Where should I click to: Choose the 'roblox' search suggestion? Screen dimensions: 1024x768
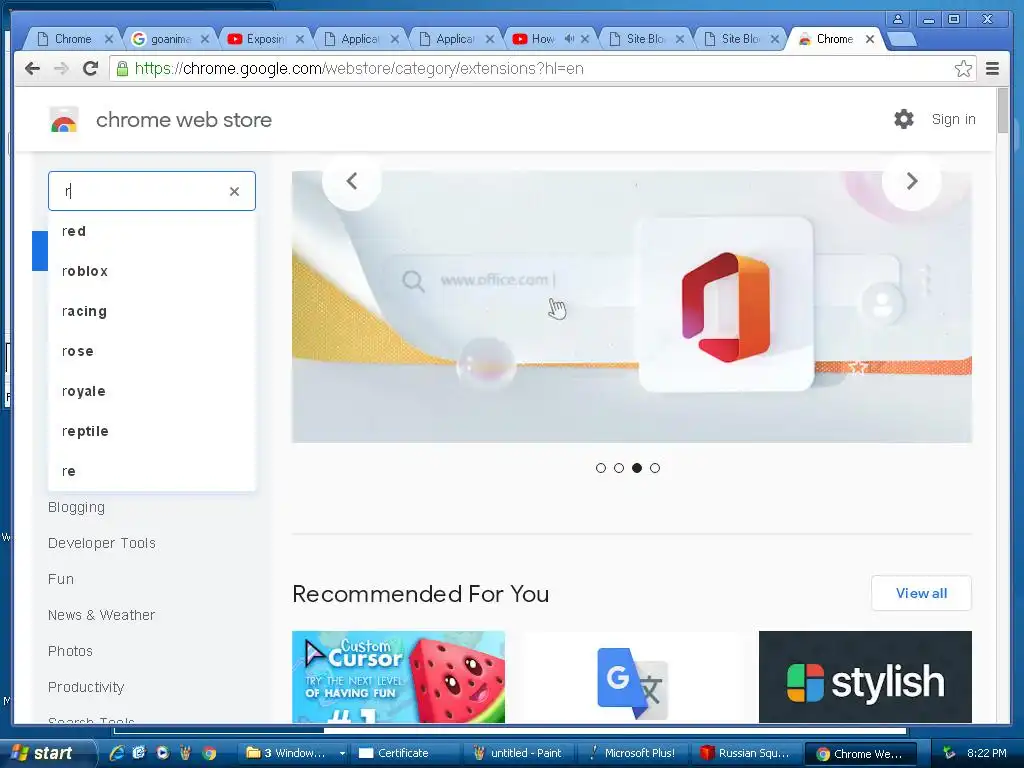152,271
